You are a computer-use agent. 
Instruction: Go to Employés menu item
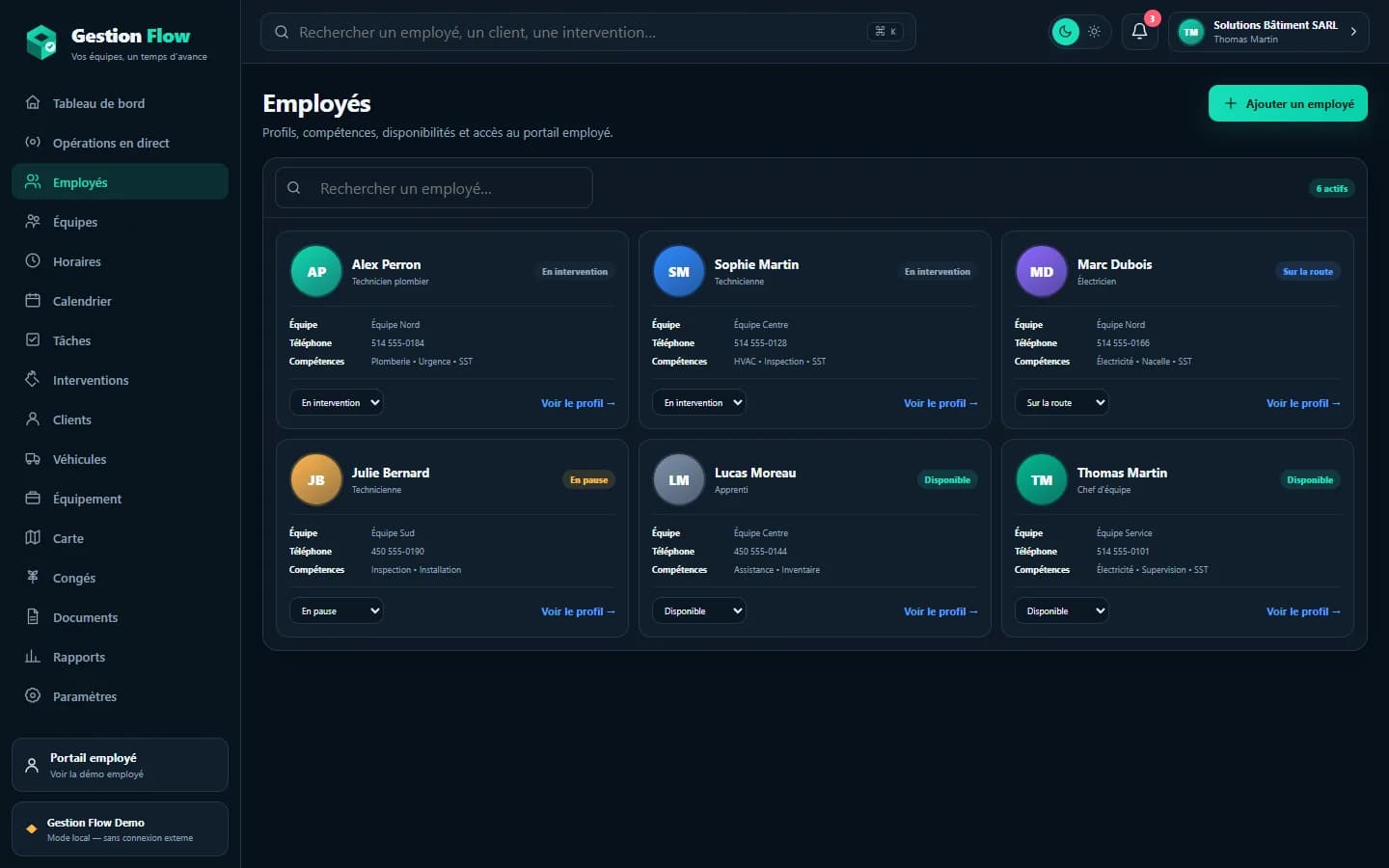click(120, 181)
